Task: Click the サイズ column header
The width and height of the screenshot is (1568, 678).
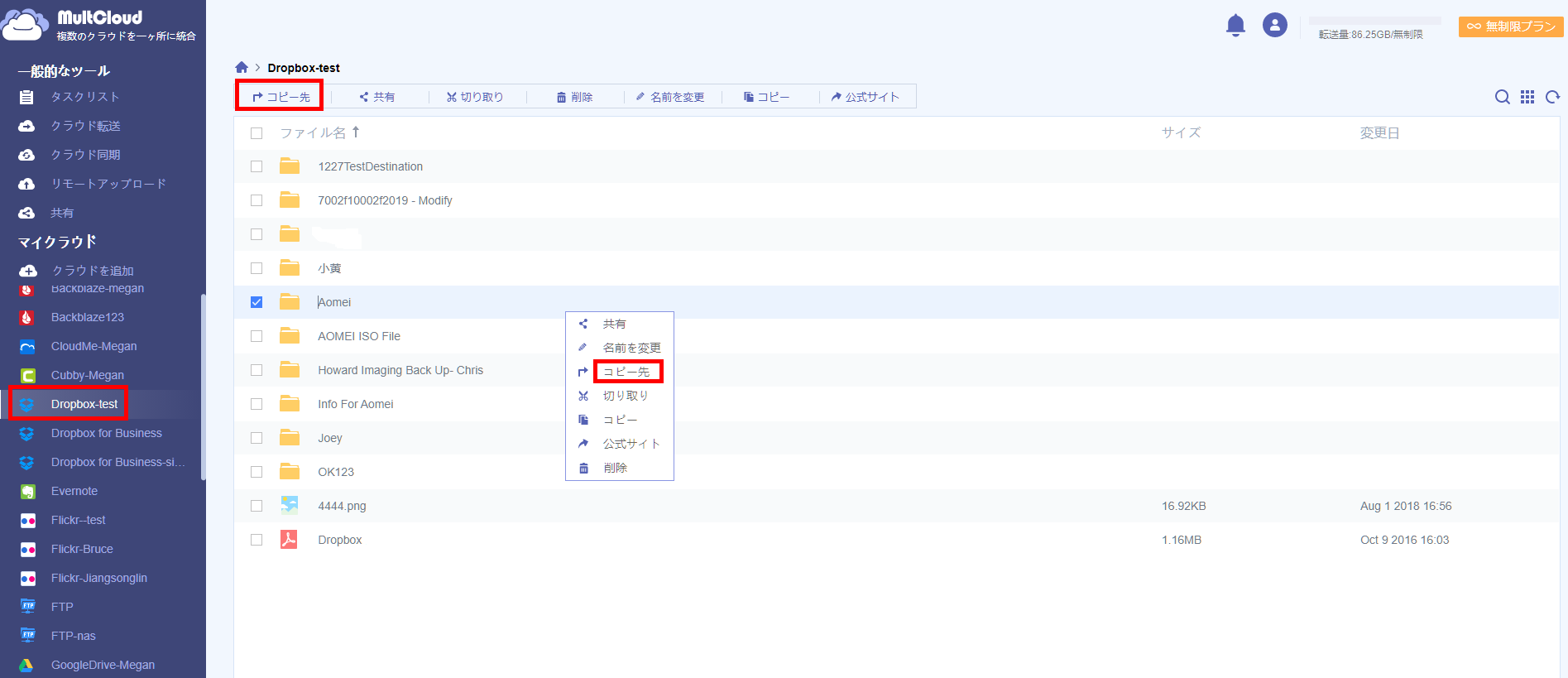Action: 1181,132
